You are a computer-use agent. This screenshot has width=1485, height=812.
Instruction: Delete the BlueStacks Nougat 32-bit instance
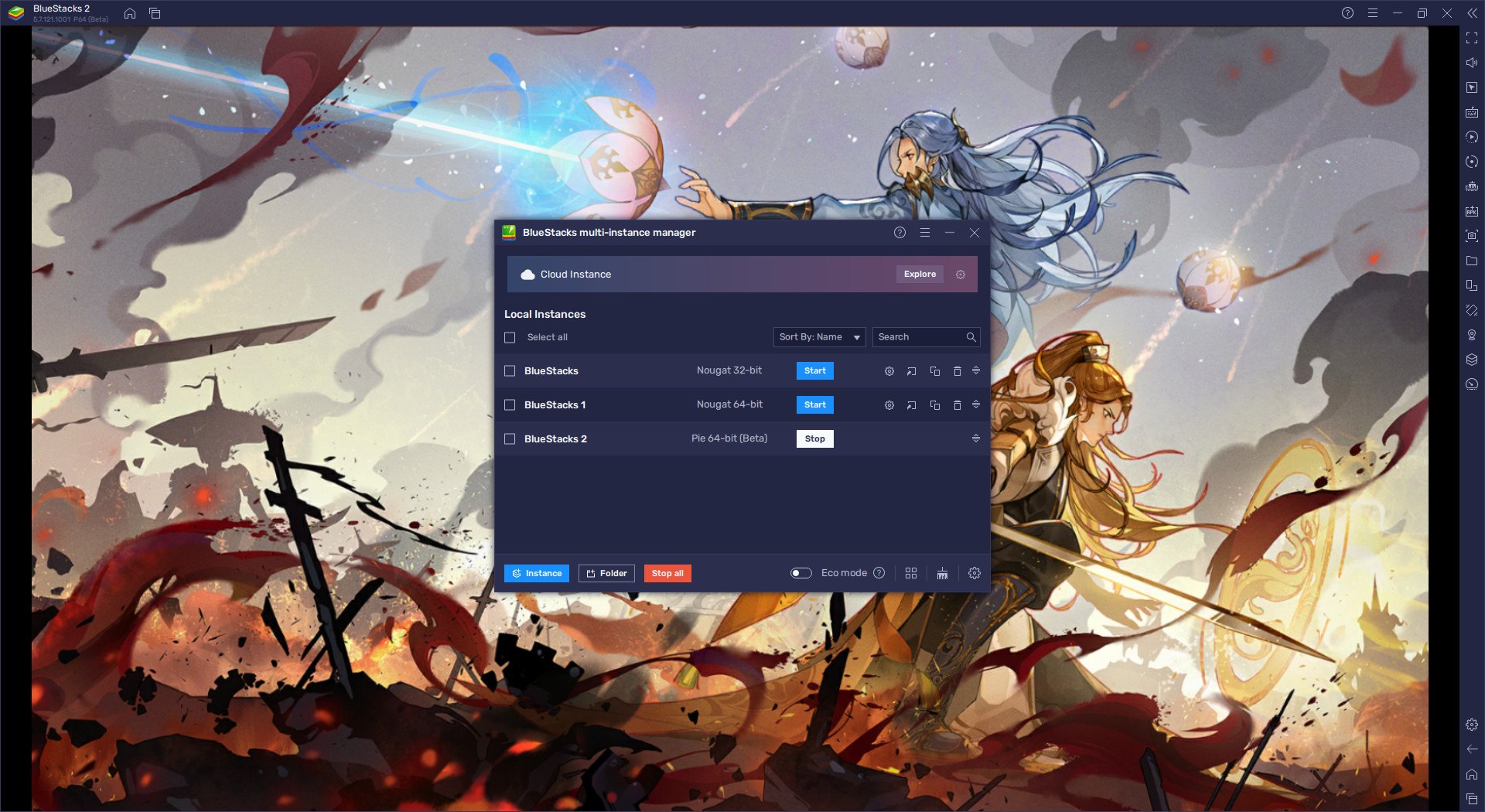point(957,371)
